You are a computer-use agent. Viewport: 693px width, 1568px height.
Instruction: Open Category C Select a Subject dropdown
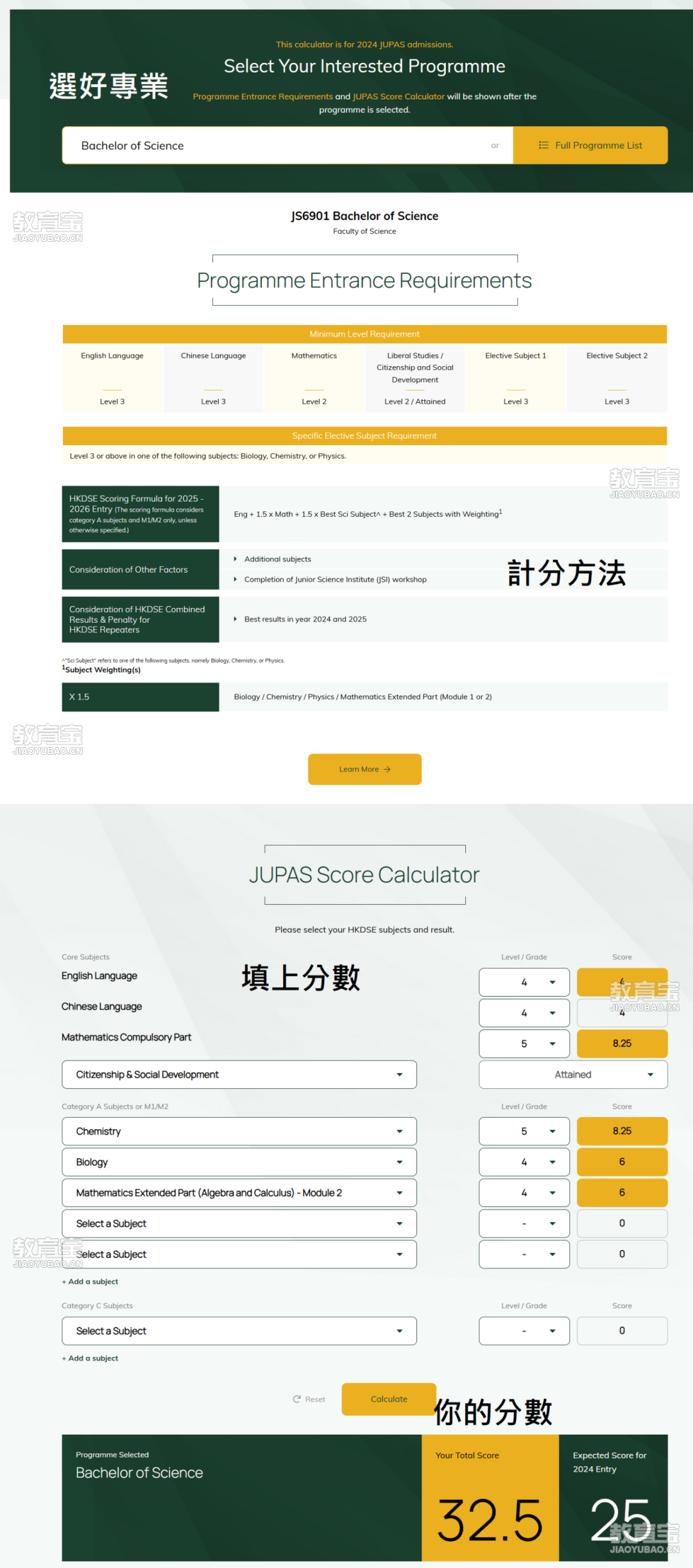(x=239, y=1331)
